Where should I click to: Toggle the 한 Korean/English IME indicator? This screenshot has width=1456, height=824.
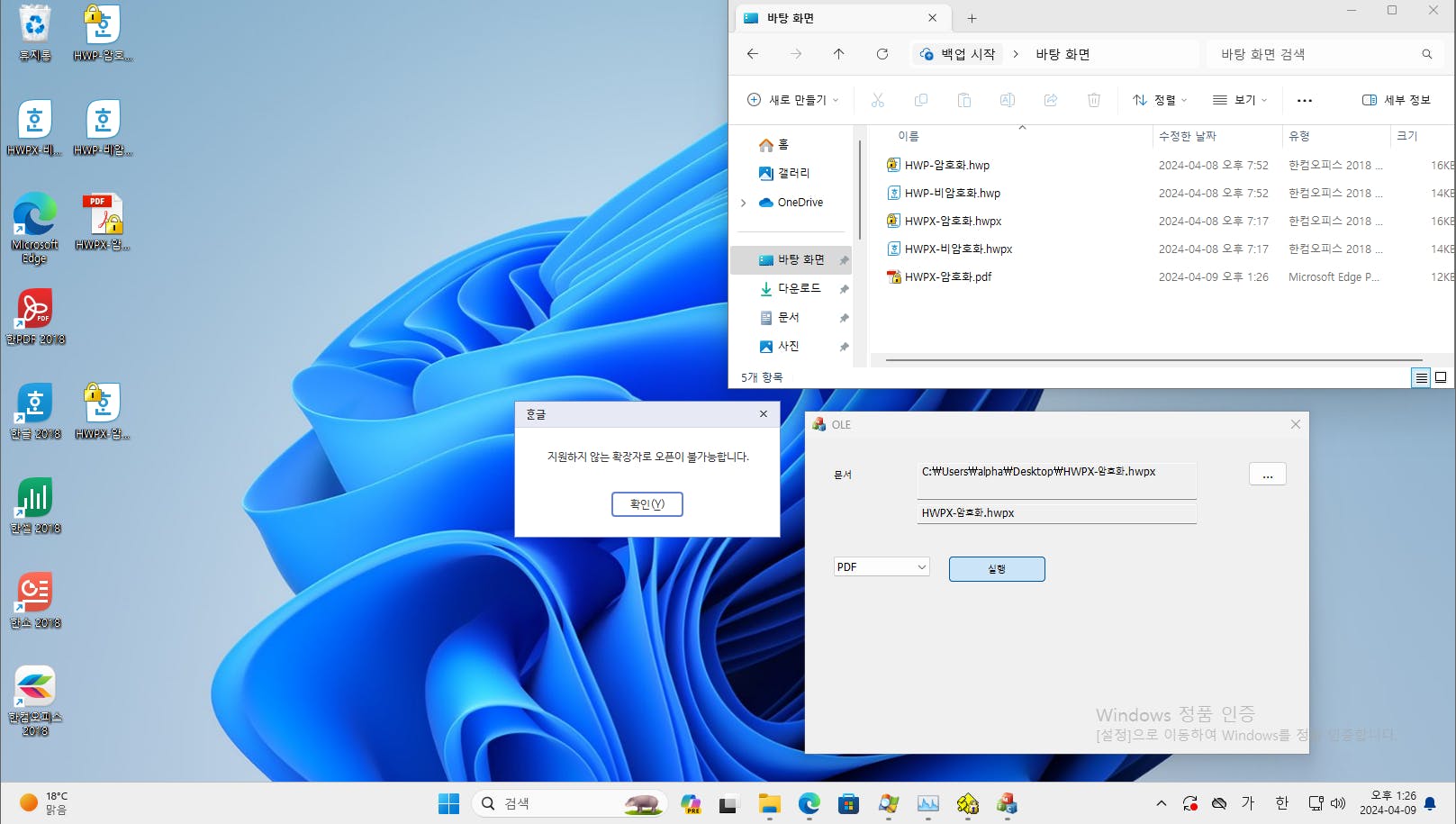[1282, 803]
